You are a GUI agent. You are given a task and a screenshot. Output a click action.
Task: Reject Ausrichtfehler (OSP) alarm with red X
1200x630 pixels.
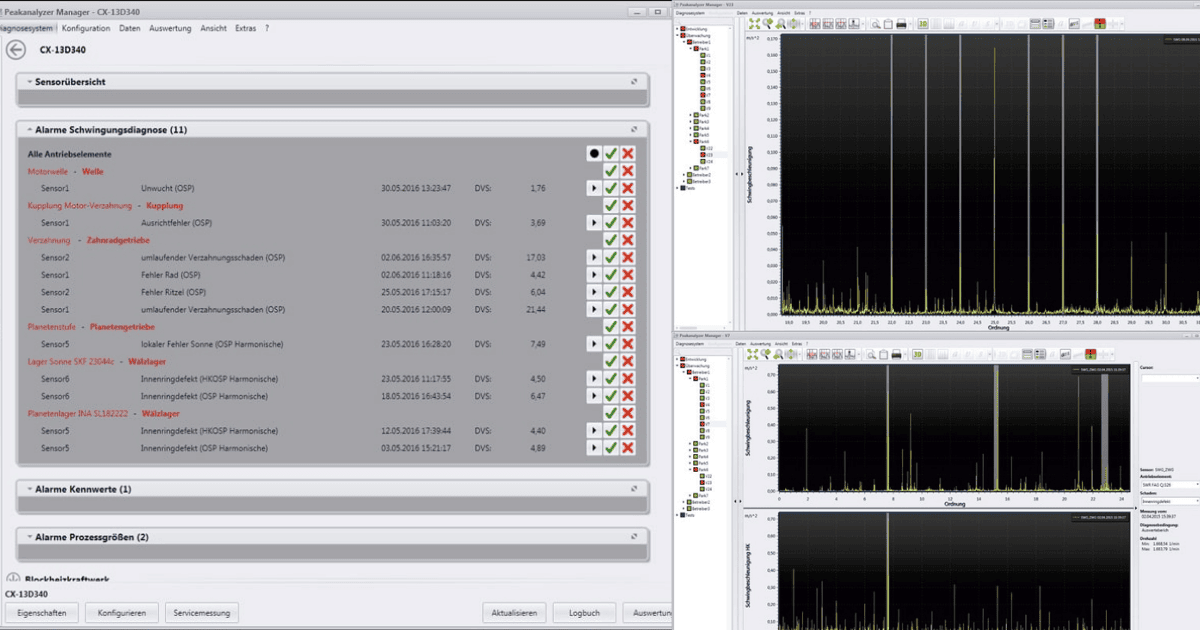pos(628,223)
